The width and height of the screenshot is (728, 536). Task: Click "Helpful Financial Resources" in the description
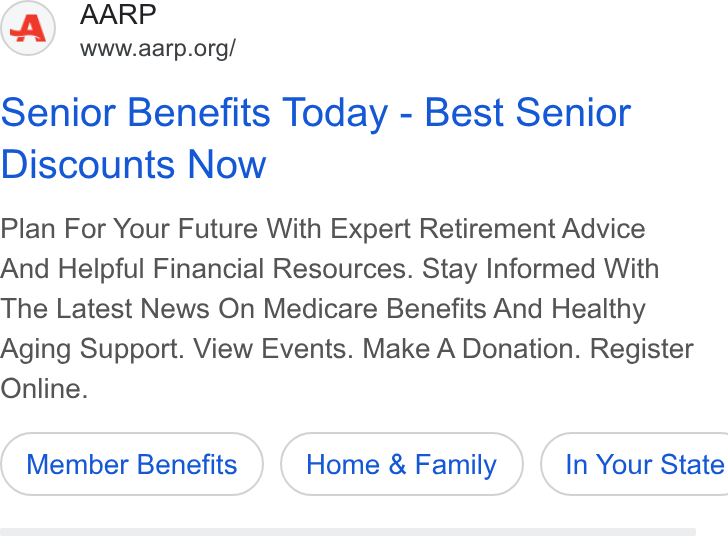(233, 269)
